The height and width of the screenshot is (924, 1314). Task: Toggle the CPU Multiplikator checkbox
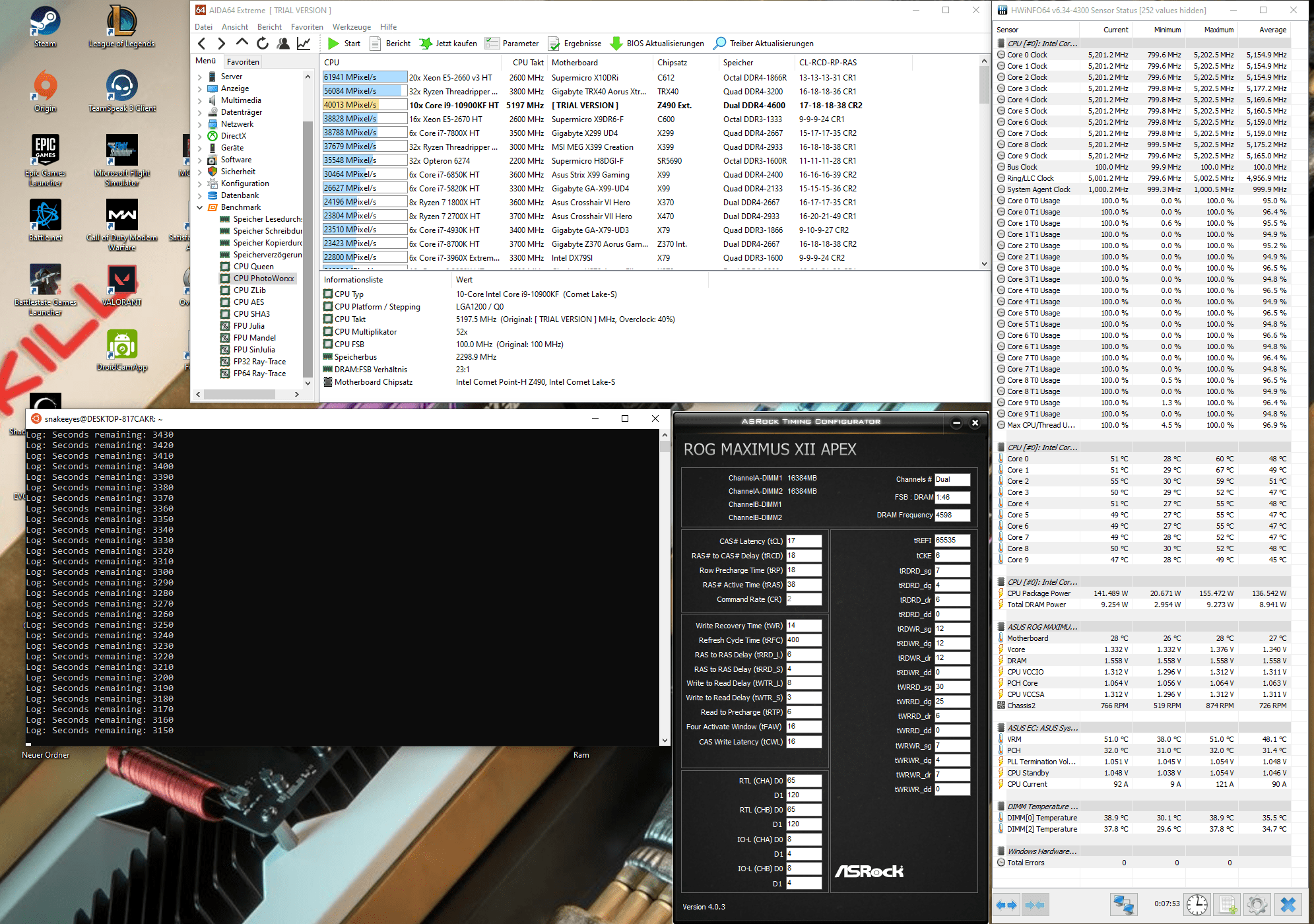click(x=328, y=332)
